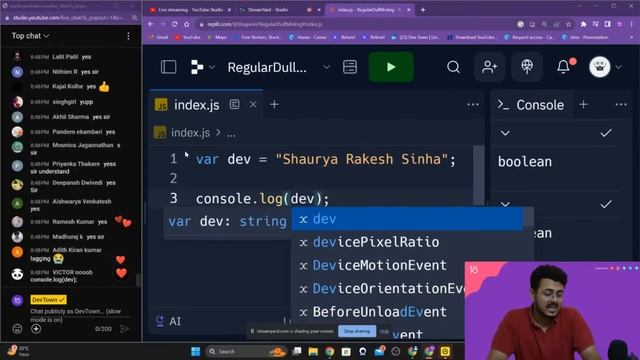640x360 pixels.
Task: Go to the browser home page
Action: point(187,24)
